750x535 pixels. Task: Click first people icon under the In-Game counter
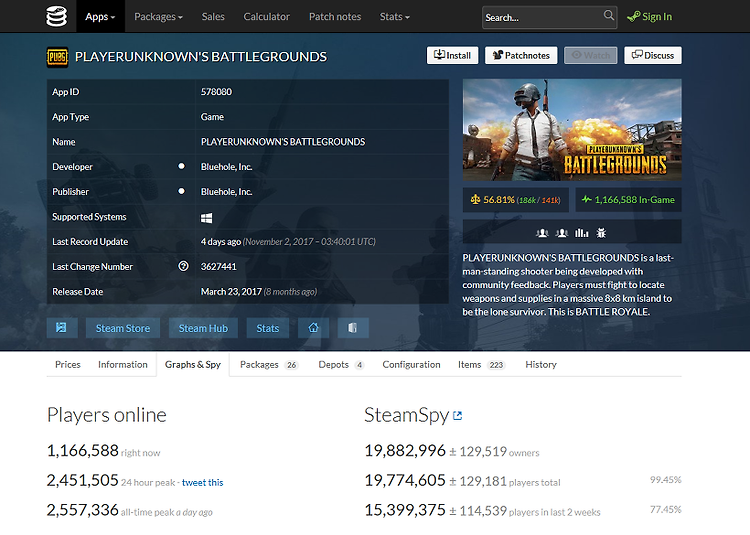[542, 233]
